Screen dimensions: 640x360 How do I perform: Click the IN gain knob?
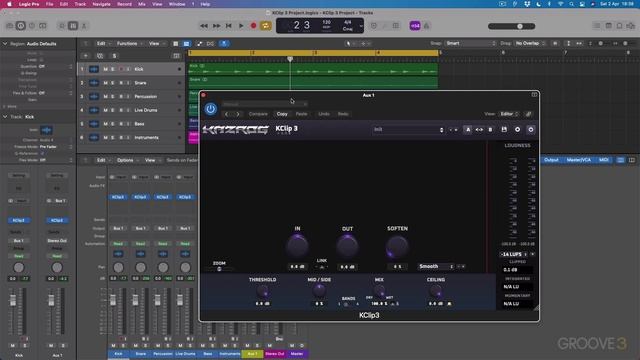297,246
